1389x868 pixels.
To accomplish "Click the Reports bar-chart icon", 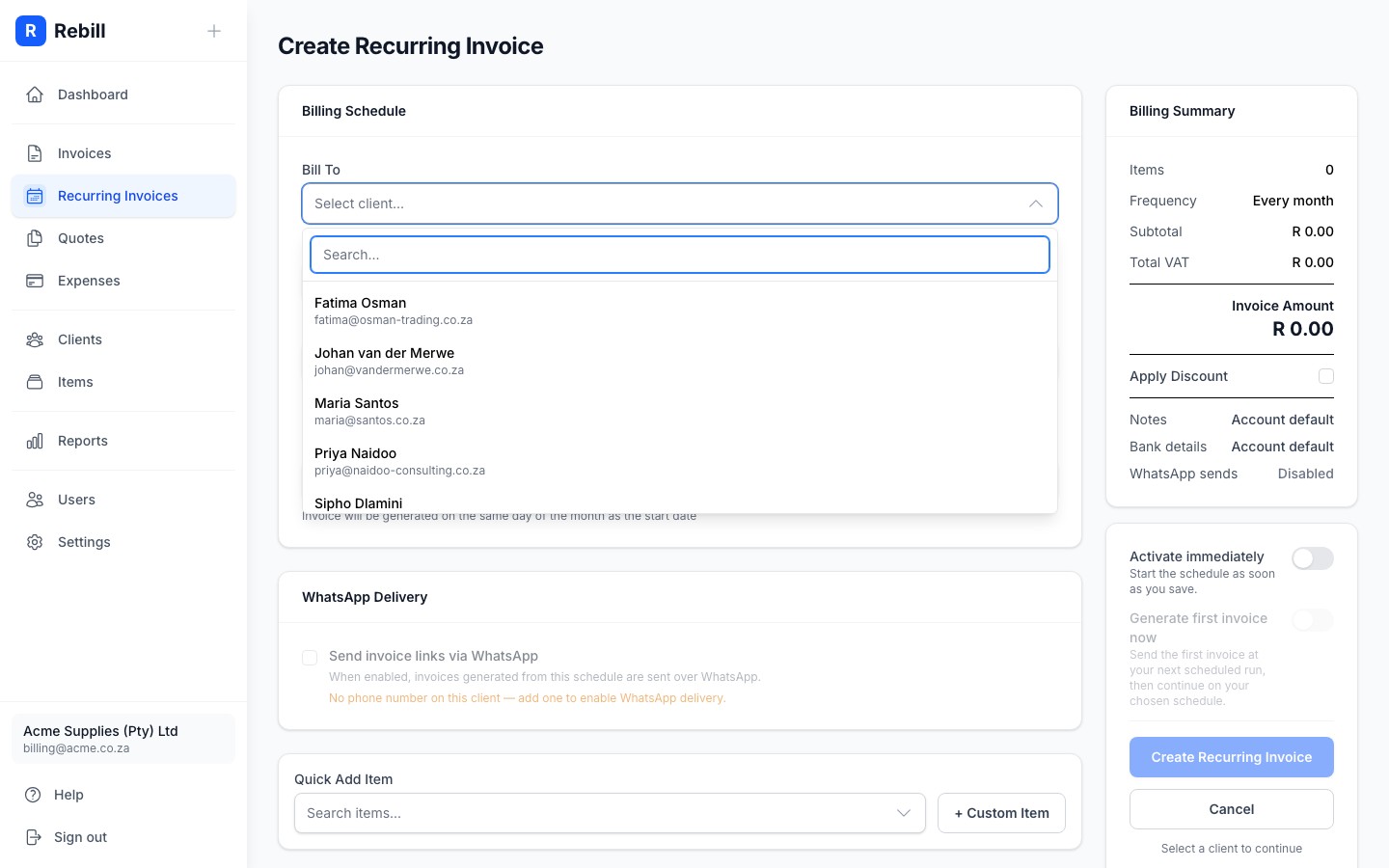I will (36, 441).
